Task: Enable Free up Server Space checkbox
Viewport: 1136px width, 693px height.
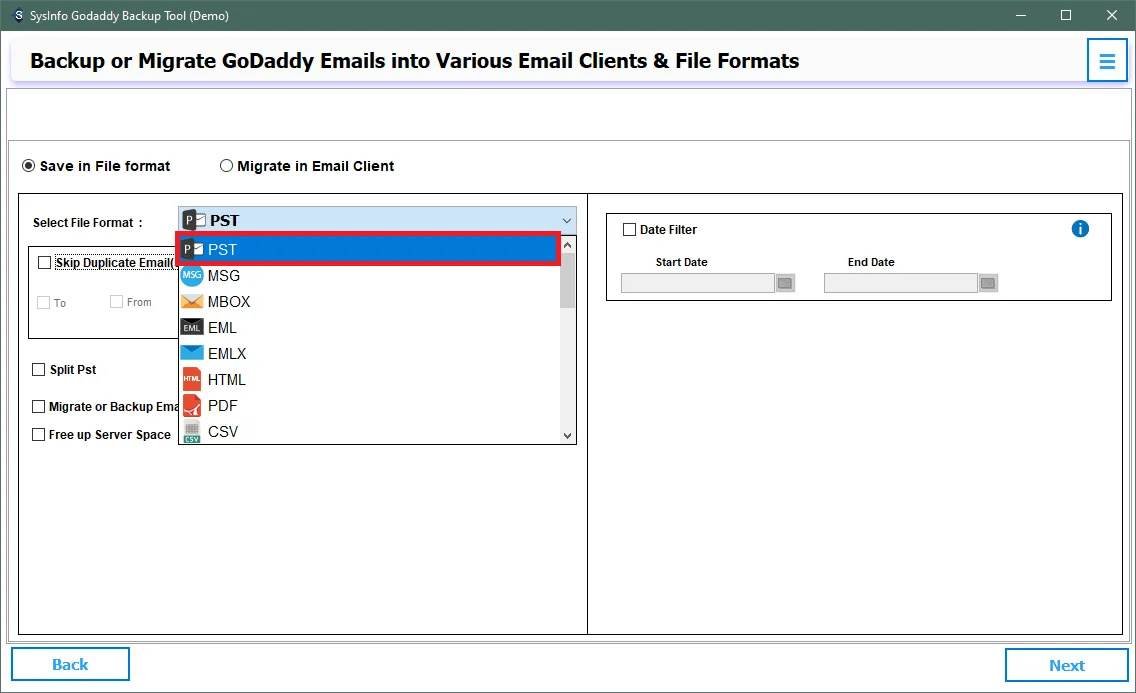Action: tap(38, 434)
